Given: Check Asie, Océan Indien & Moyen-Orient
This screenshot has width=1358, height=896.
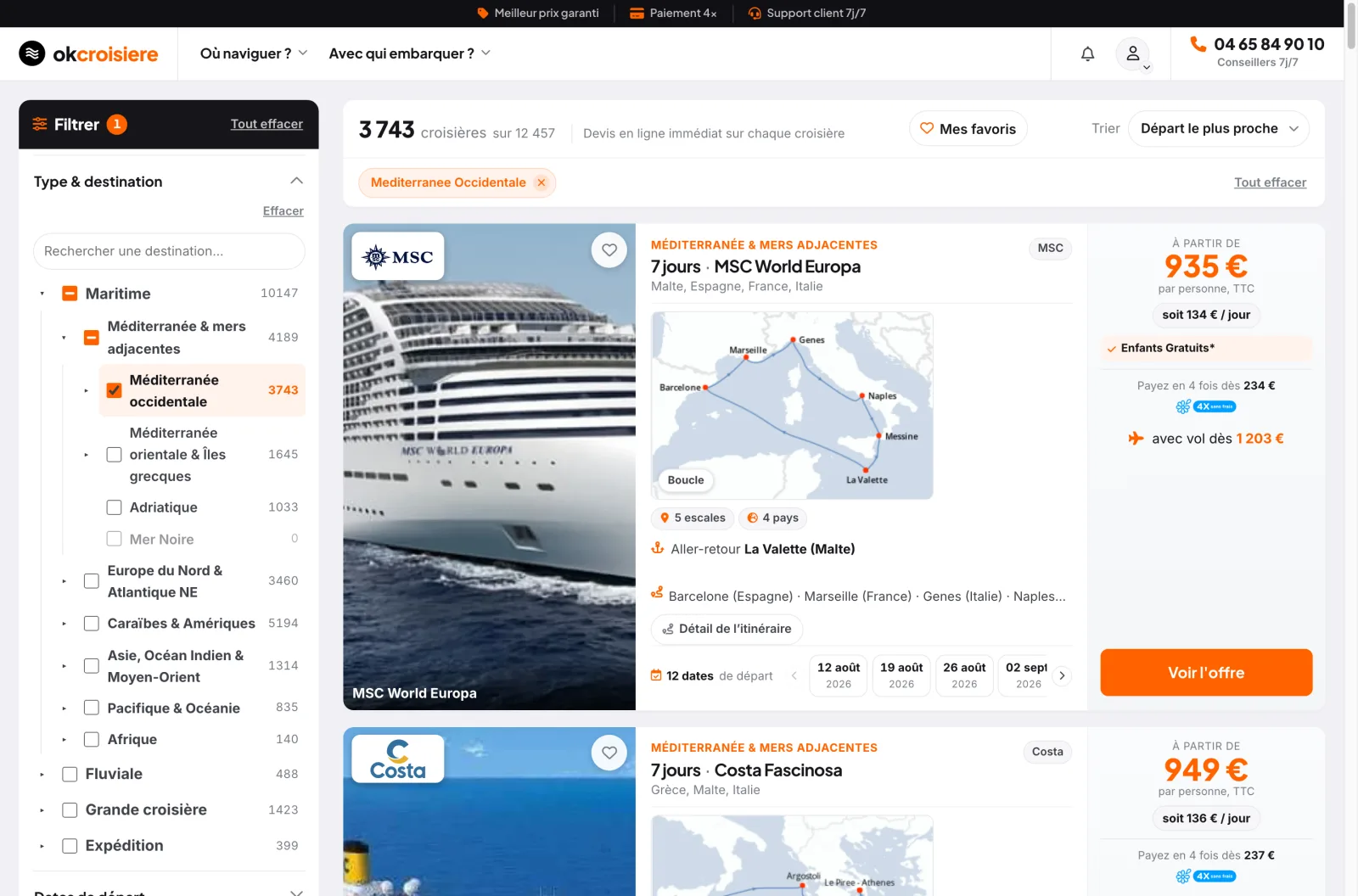Looking at the screenshot, I should [x=92, y=666].
